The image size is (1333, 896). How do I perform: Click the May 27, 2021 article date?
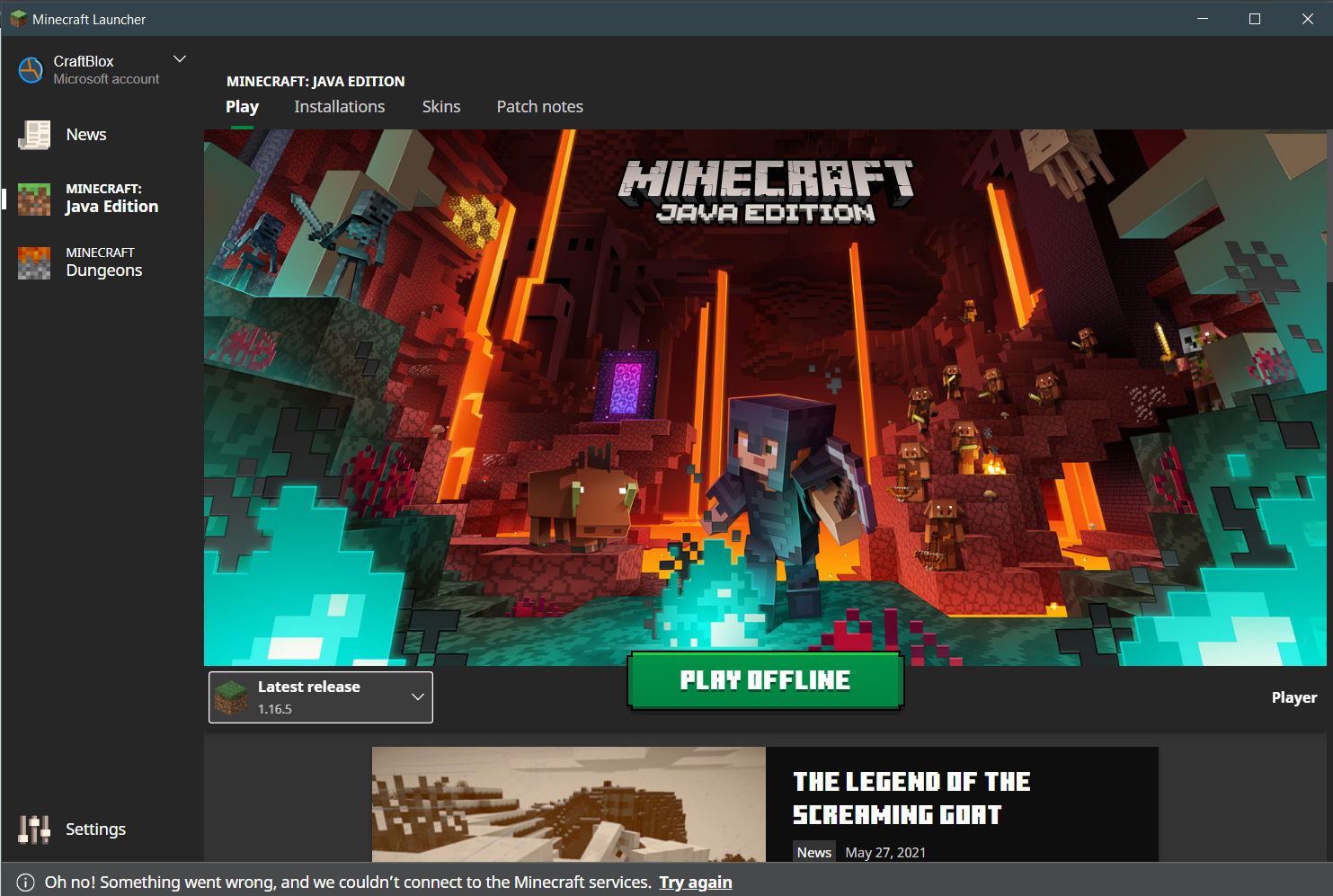pyautogui.click(x=885, y=852)
